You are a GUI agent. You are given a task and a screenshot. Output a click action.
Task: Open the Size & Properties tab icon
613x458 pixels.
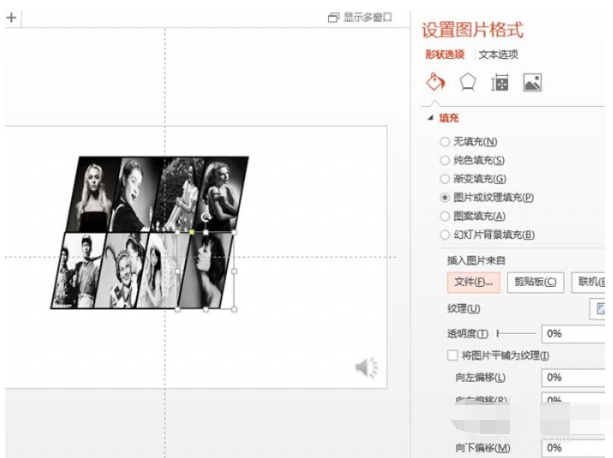pyautogui.click(x=500, y=82)
